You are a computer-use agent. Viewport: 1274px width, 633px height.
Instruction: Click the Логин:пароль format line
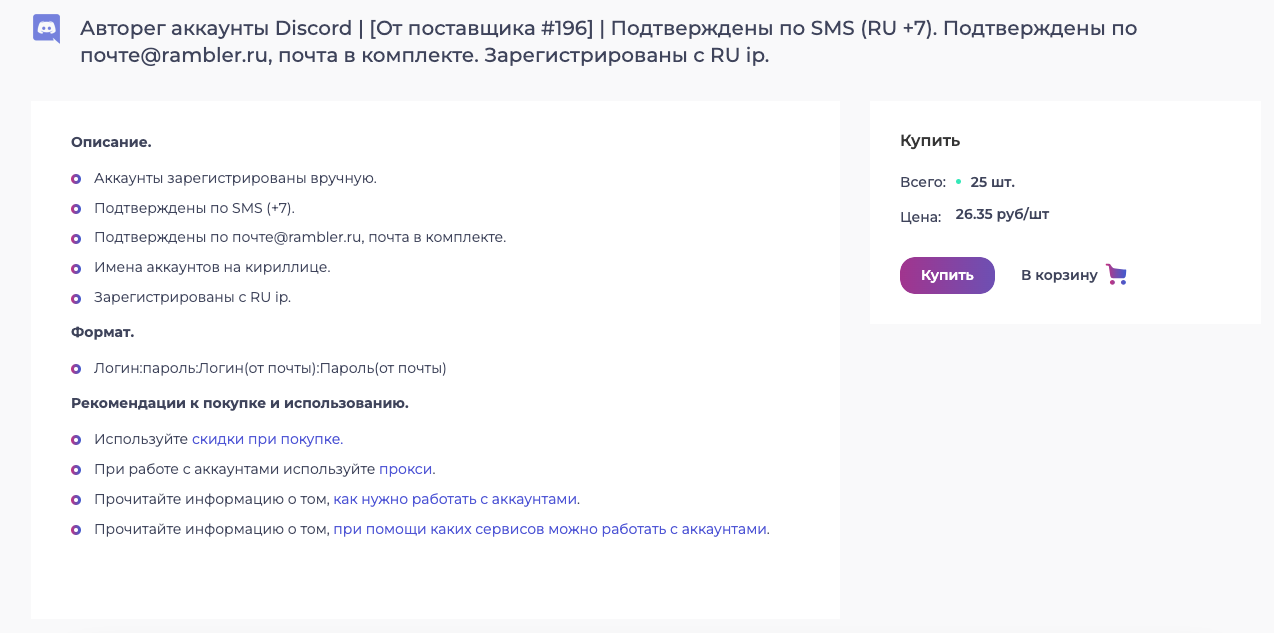tap(270, 368)
